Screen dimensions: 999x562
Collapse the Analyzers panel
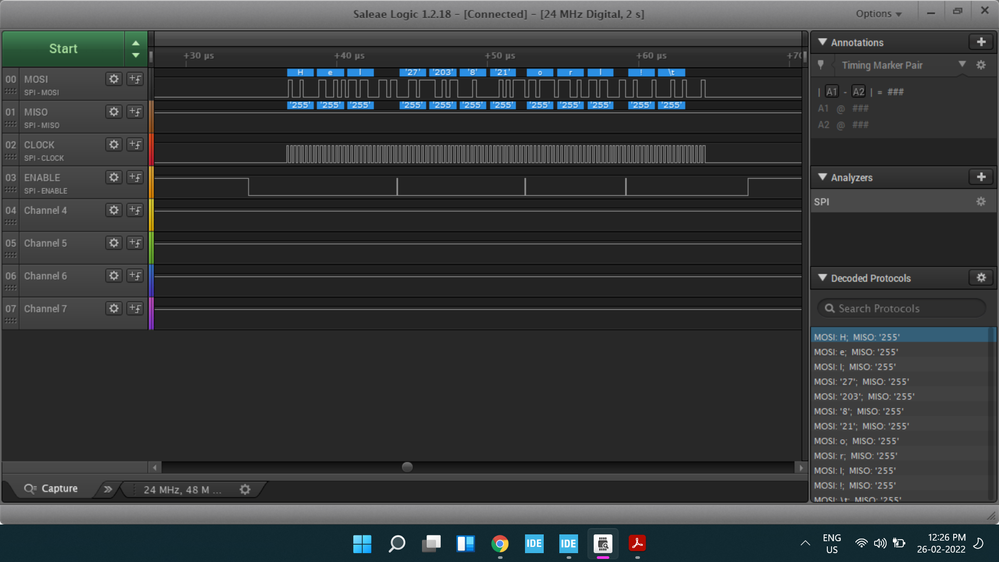pos(823,177)
